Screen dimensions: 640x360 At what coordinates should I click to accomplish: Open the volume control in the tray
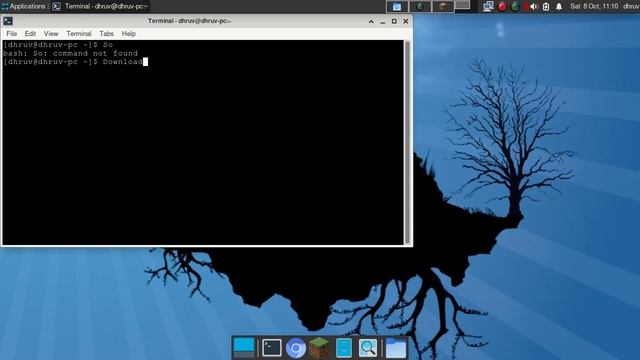click(x=533, y=7)
